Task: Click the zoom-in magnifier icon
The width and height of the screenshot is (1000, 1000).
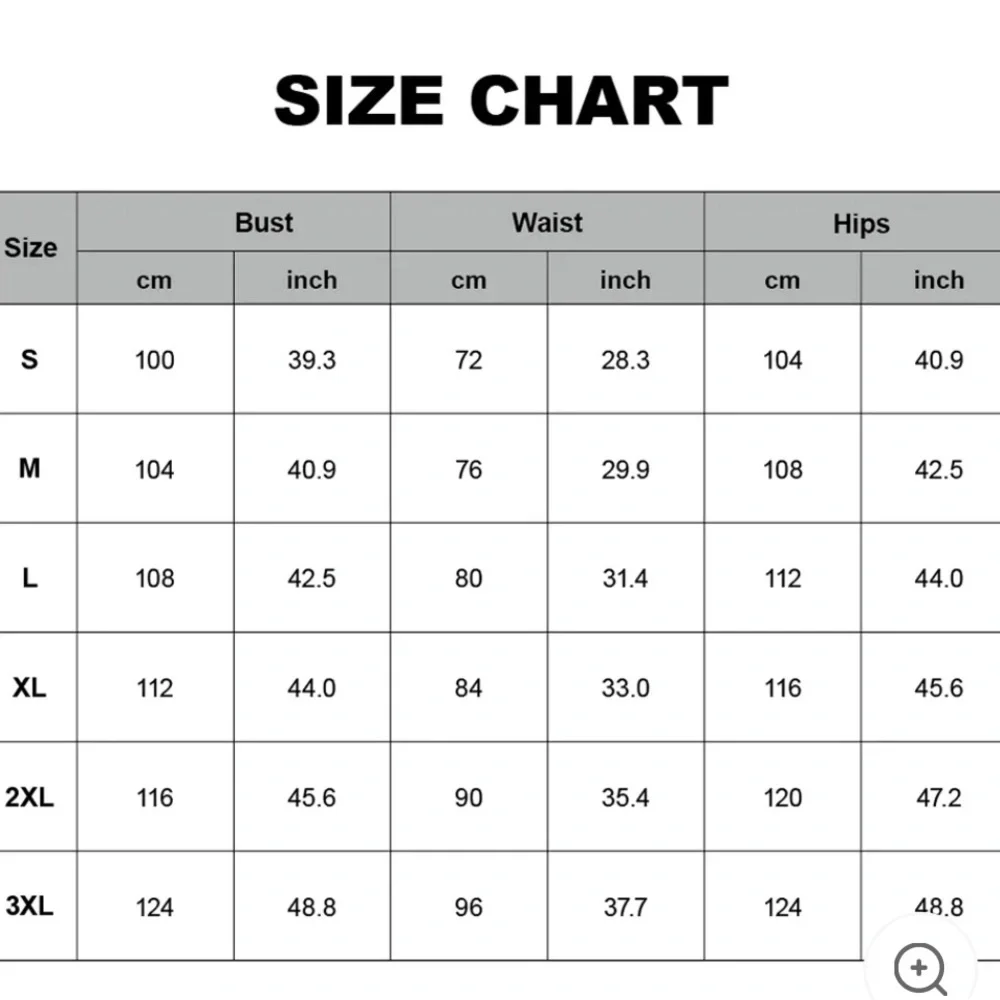Action: [x=920, y=967]
